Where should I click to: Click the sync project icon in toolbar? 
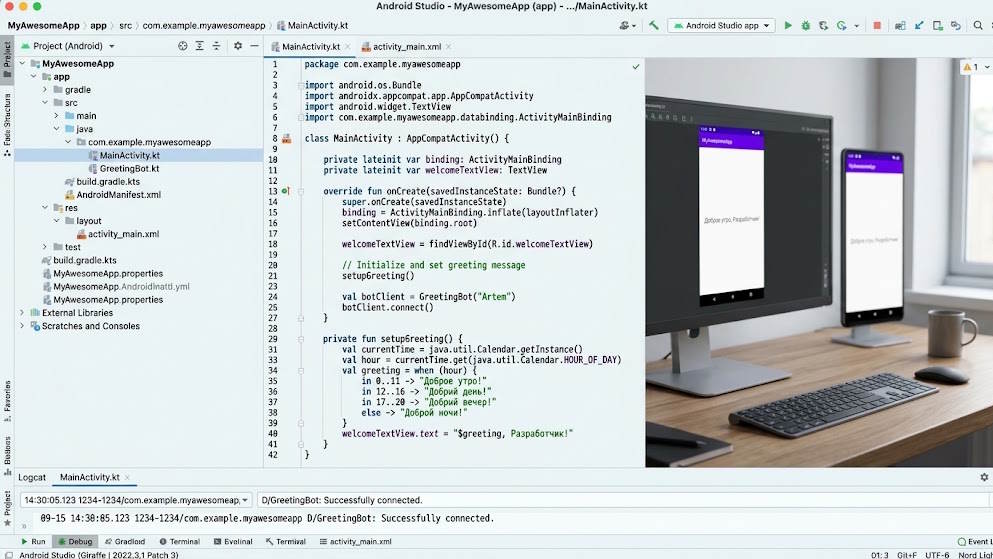tap(956, 25)
